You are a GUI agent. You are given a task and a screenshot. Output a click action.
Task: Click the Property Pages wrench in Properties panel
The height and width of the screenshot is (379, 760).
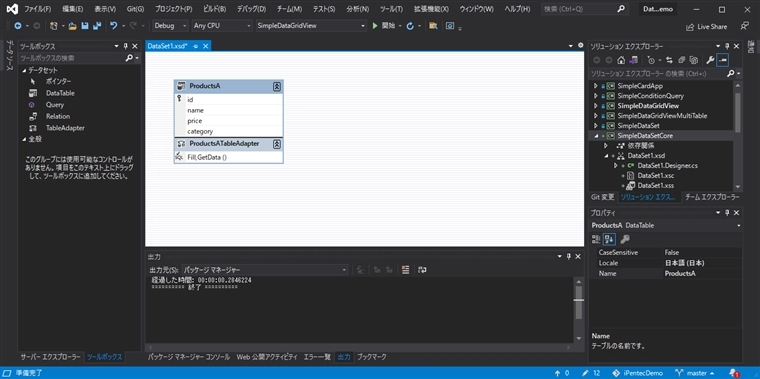[x=625, y=239]
